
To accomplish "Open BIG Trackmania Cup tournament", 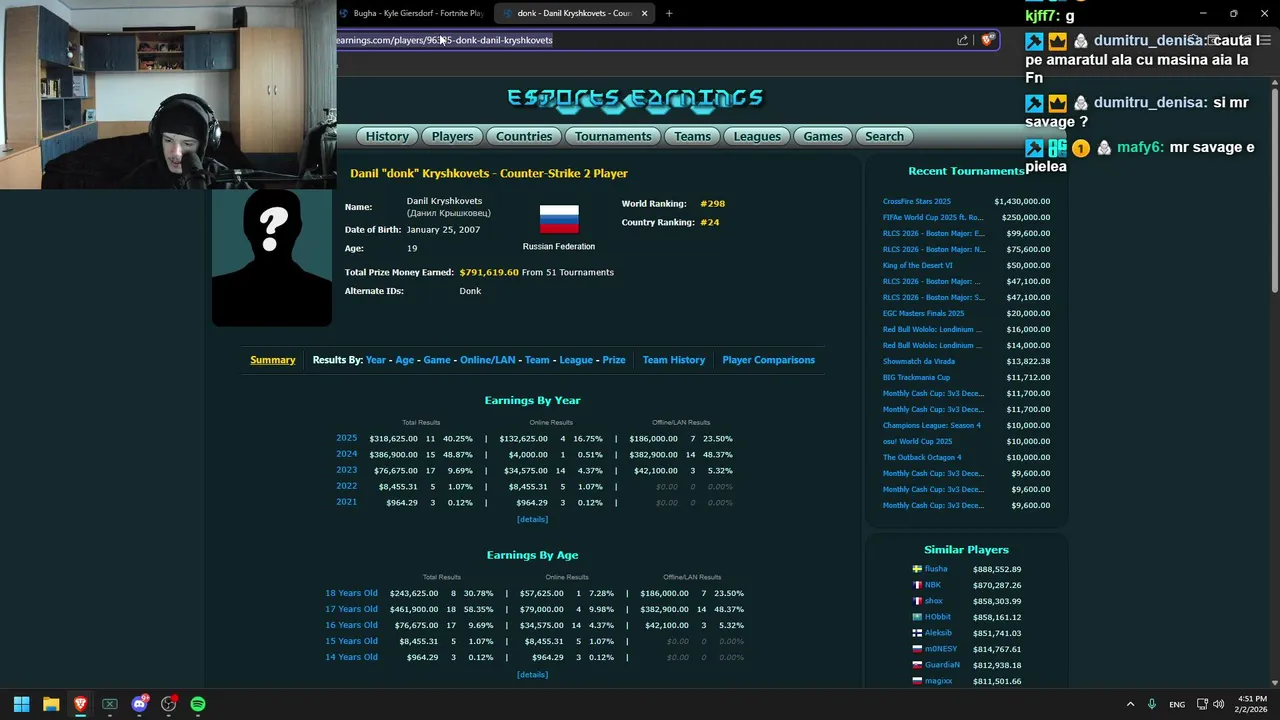I will tap(916, 377).
